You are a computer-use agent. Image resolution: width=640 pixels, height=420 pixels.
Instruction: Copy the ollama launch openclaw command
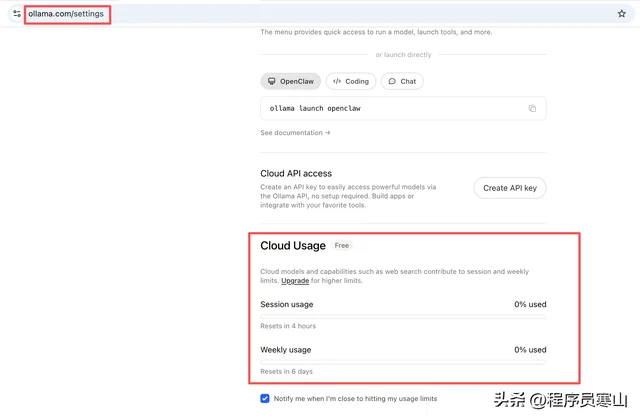pyautogui.click(x=532, y=108)
